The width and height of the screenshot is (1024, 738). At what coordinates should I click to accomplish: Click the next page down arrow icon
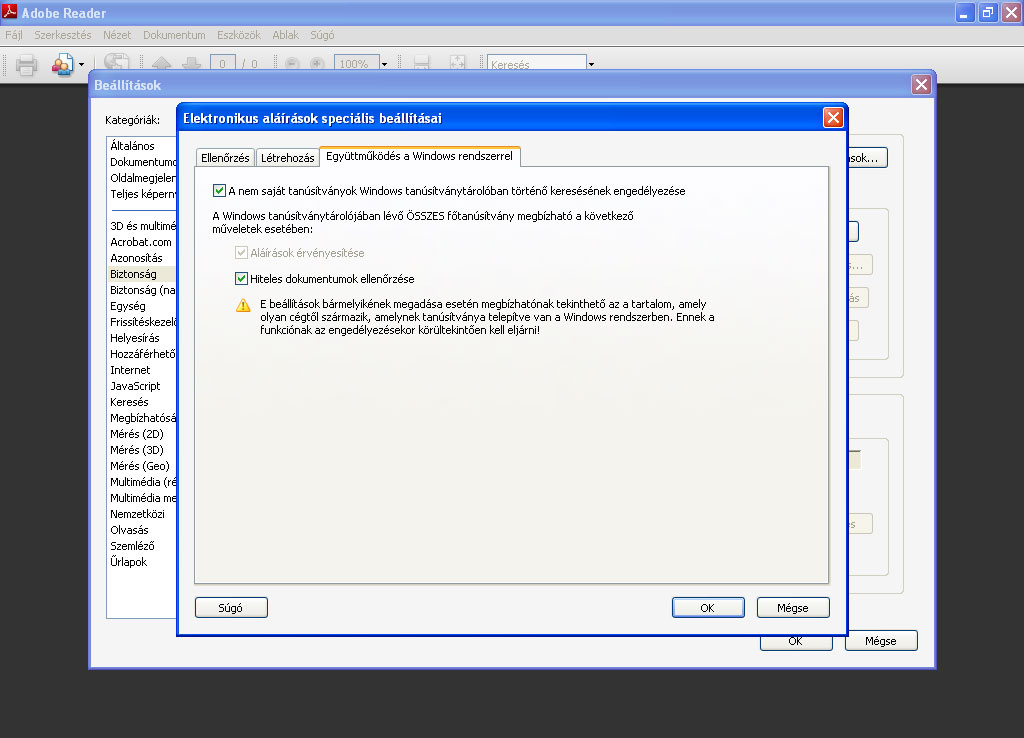[x=191, y=63]
